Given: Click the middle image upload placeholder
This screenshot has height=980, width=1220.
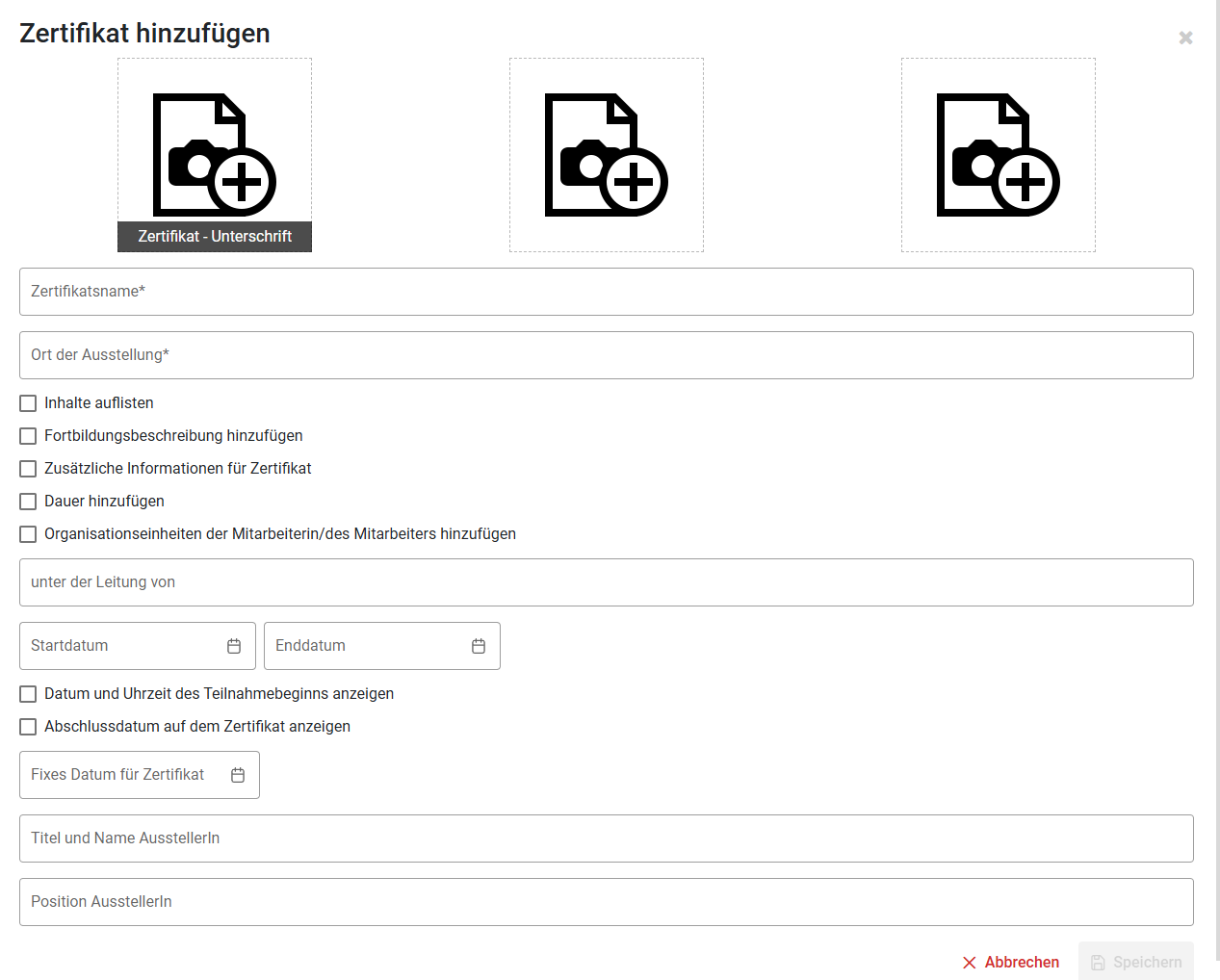Looking at the screenshot, I should [607, 155].
